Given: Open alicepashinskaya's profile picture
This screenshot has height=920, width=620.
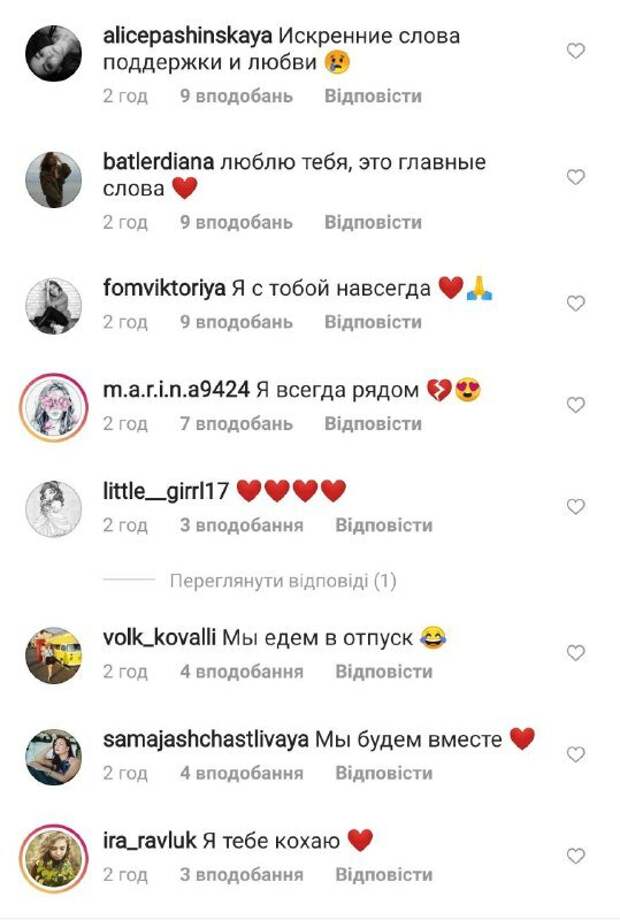Looking at the screenshot, I should coord(53,53).
